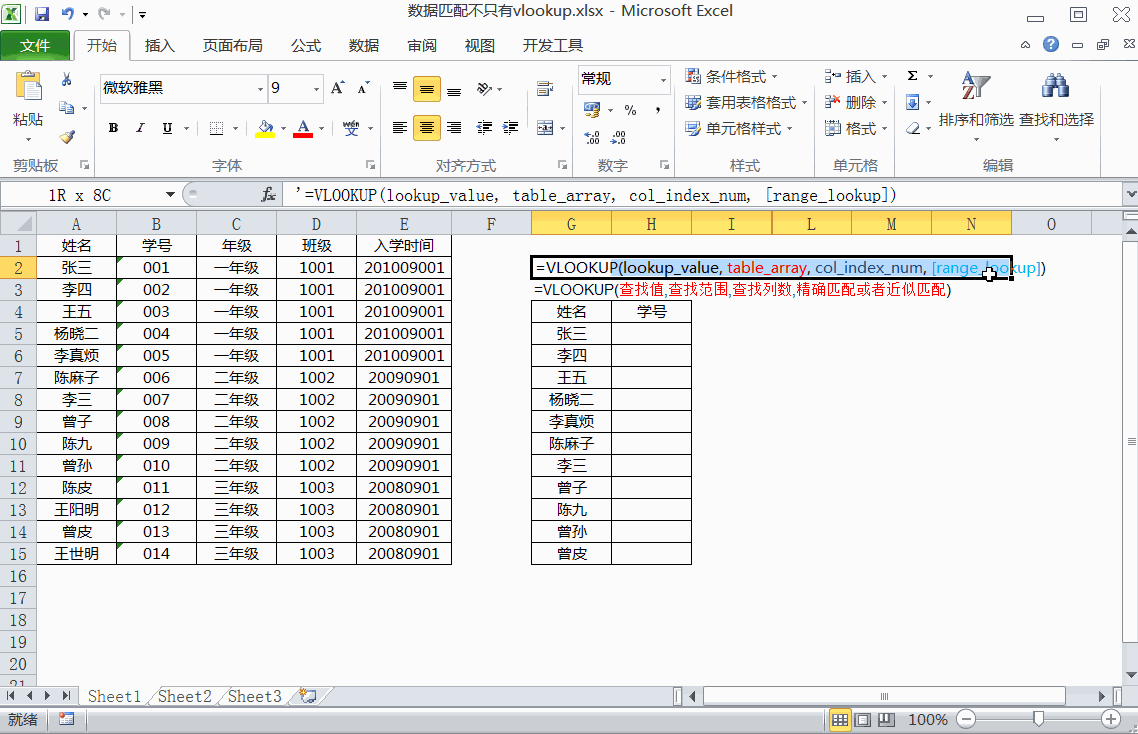The width and height of the screenshot is (1138, 734).
Task: Click the fx insert function icon
Action: tap(269, 195)
